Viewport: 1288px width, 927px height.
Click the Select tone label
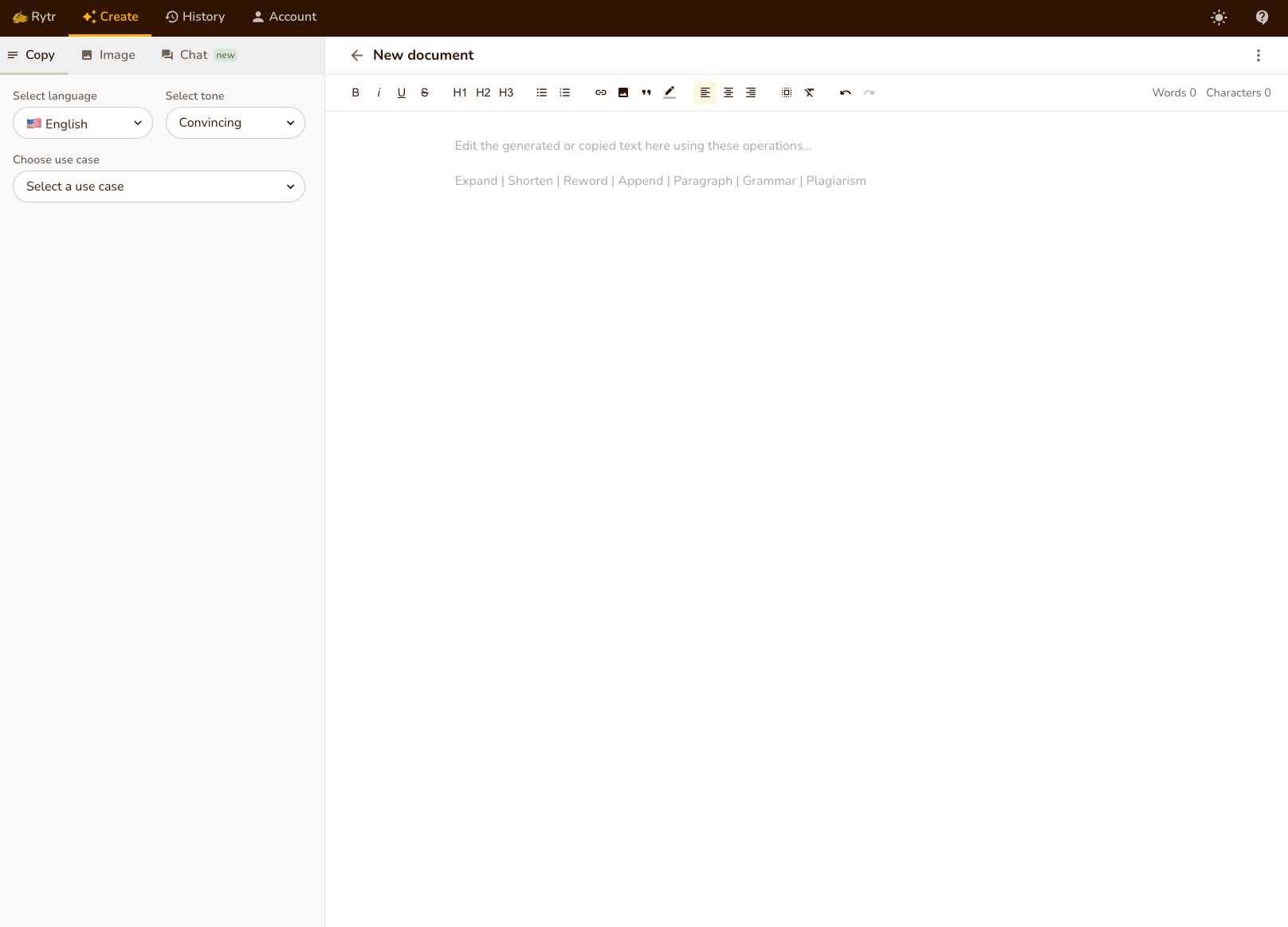(x=195, y=96)
